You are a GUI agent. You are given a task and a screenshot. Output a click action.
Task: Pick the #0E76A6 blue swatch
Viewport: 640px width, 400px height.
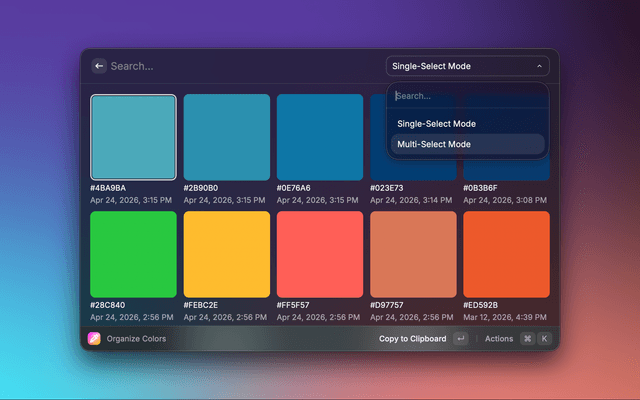320,137
